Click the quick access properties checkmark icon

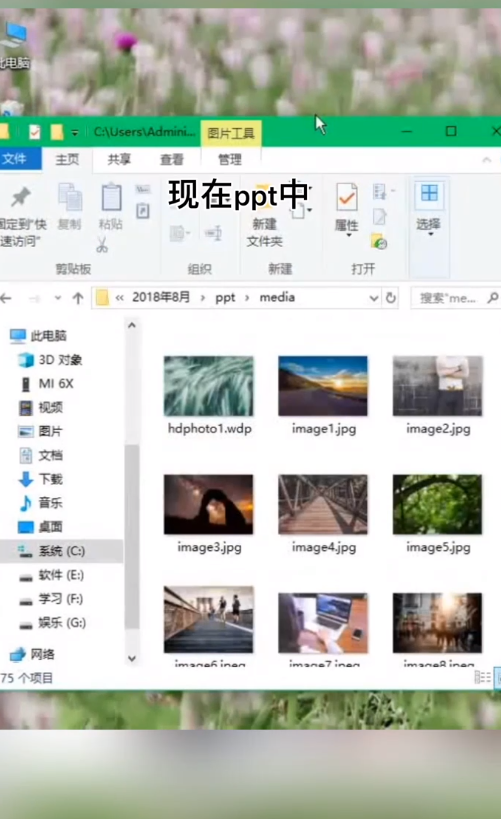coord(34,132)
